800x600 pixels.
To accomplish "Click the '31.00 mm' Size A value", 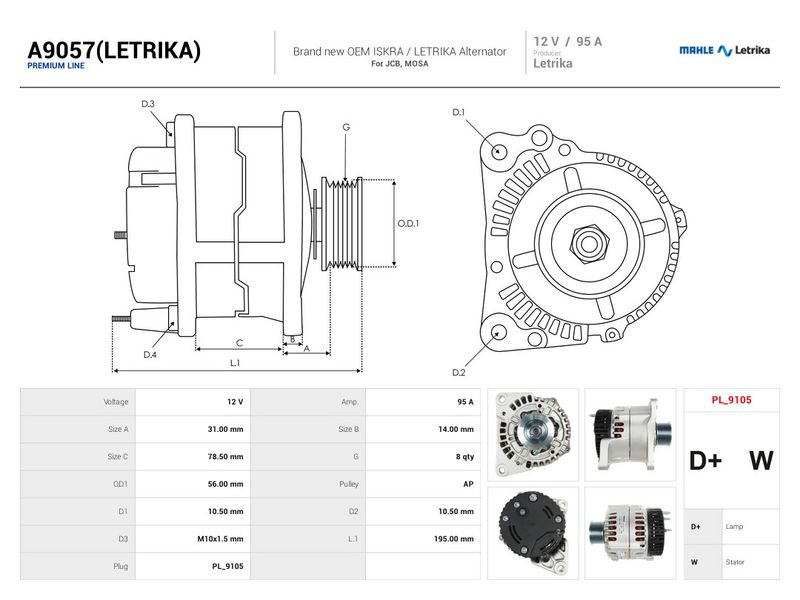I will click(226, 430).
